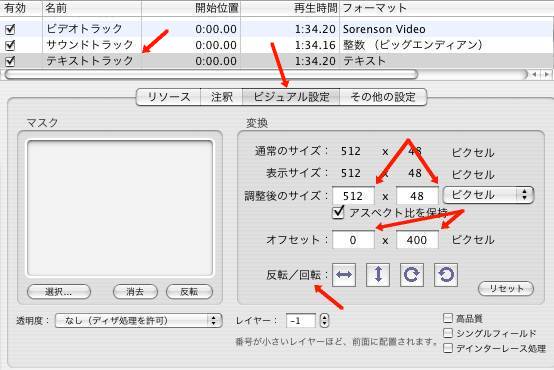Toggle the アスペクト比を保持 checkbox
This screenshot has height=370, width=554.
pos(338,212)
